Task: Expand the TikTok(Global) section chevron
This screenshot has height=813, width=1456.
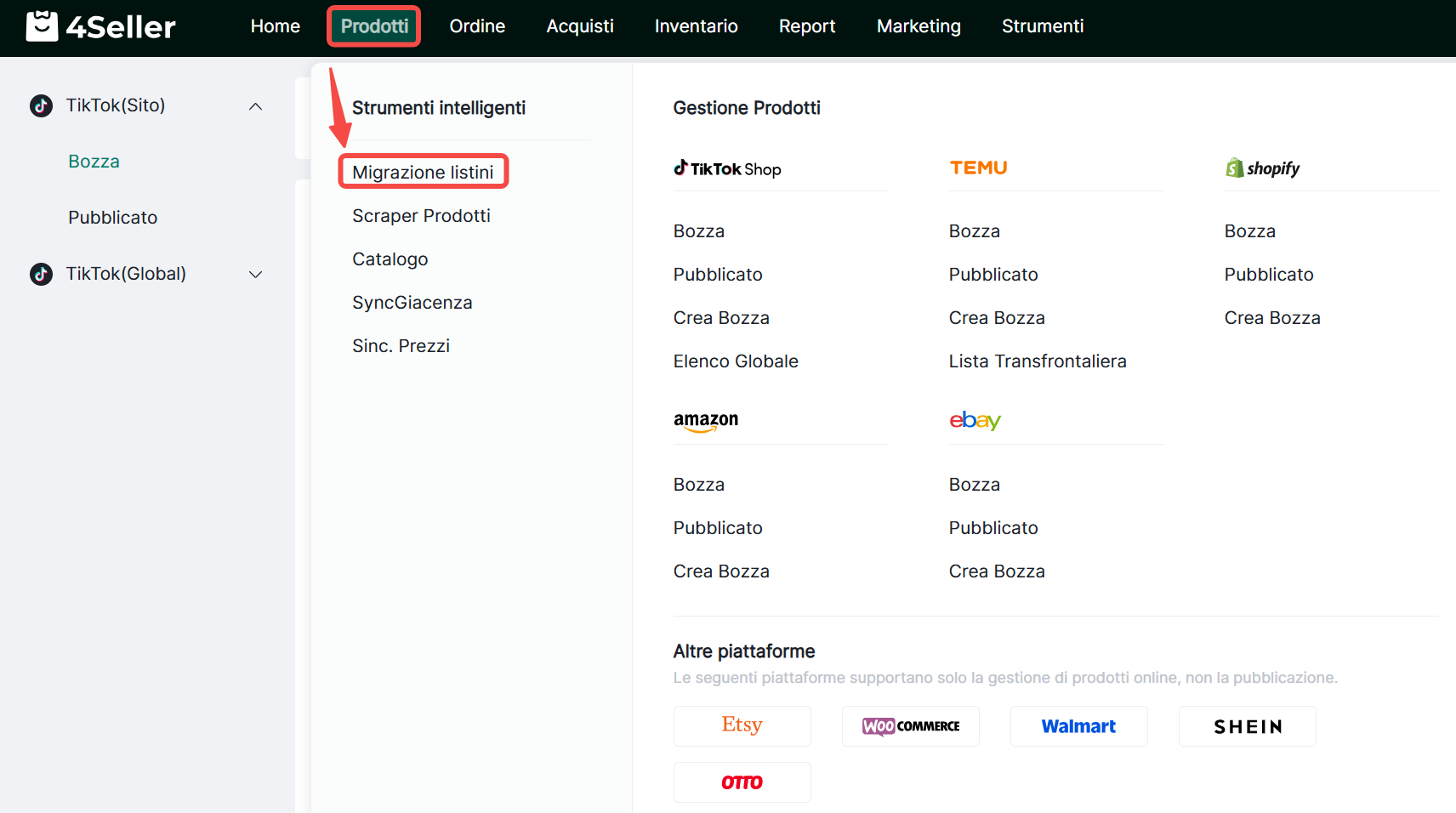Action: (255, 274)
